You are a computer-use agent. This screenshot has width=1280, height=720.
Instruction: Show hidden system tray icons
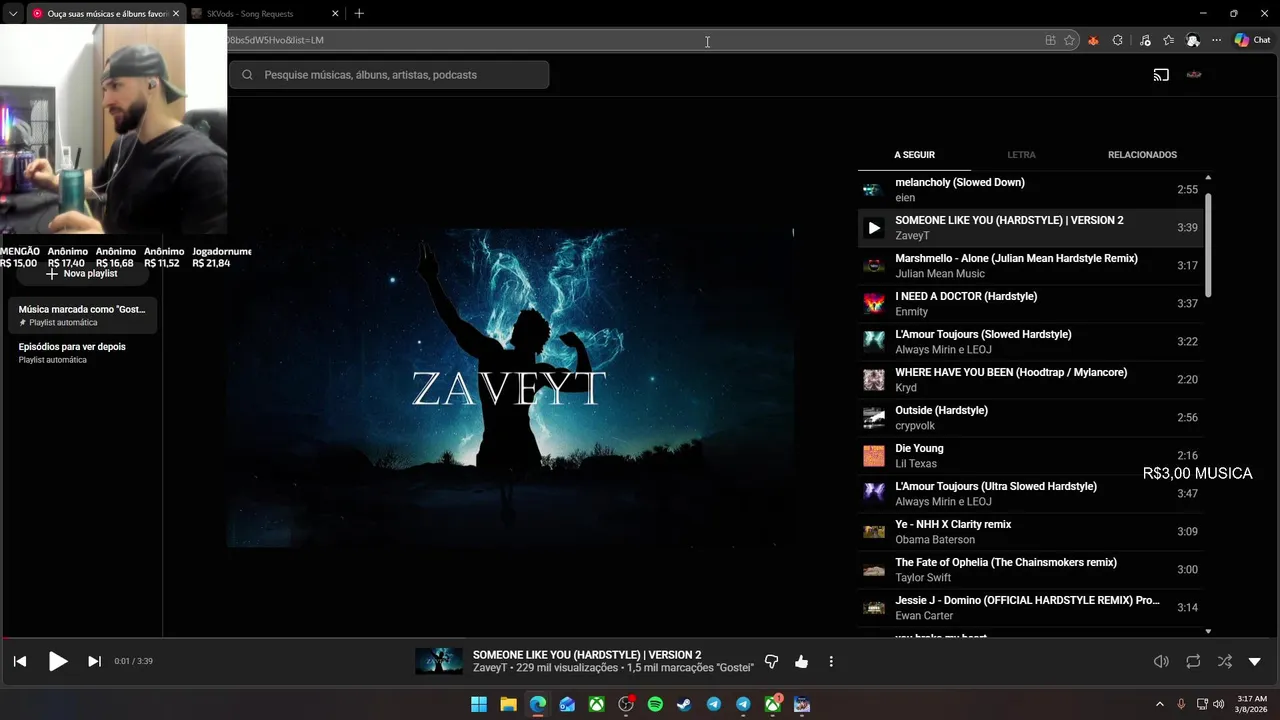click(x=1160, y=704)
